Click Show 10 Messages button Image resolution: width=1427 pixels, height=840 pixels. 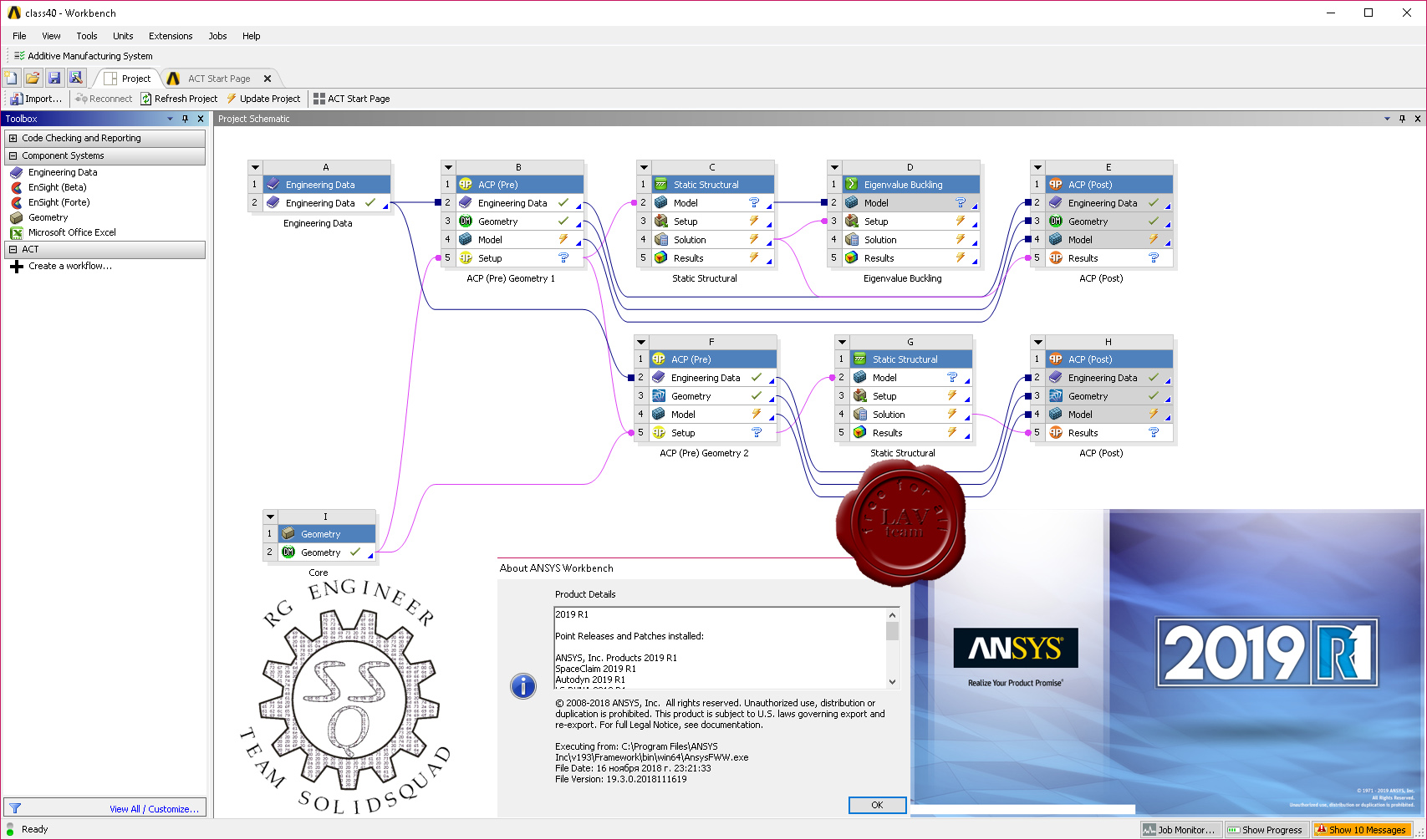pyautogui.click(x=1361, y=830)
